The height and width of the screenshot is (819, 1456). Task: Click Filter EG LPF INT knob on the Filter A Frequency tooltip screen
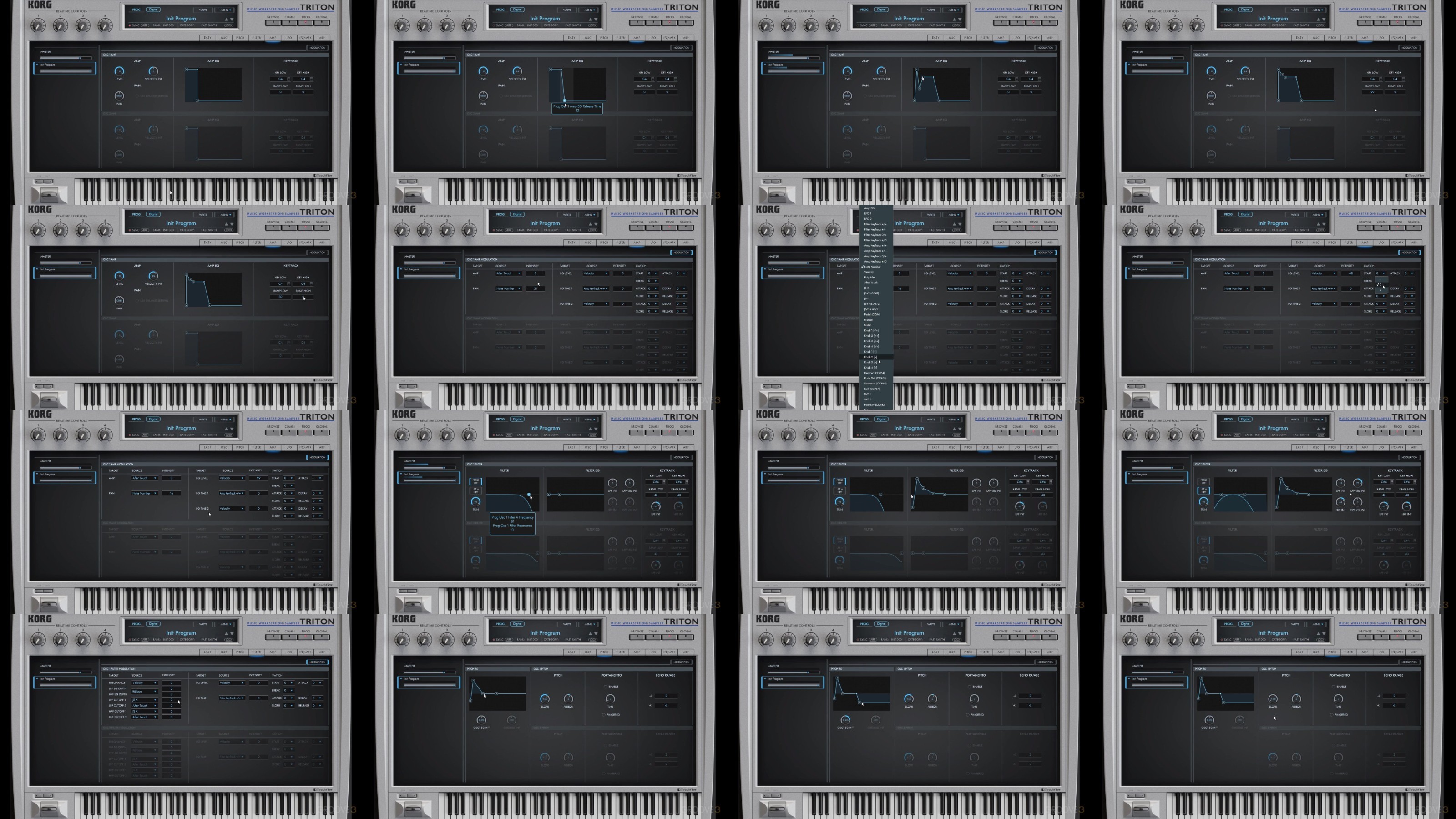(613, 483)
